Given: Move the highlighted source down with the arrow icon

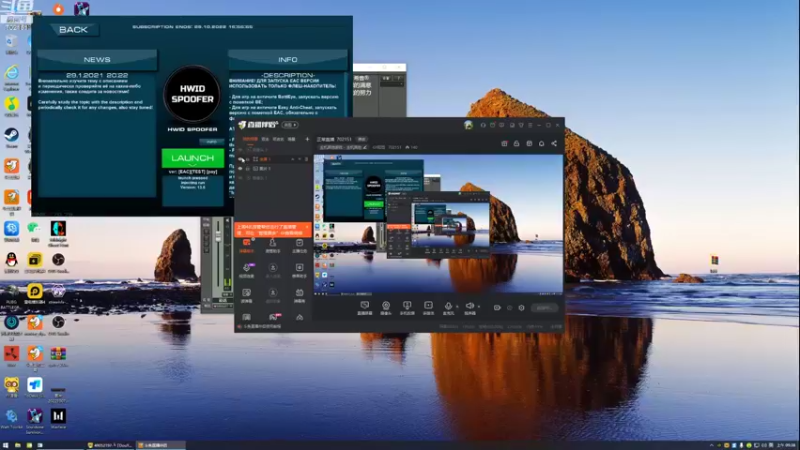Looking at the screenshot, I should click(299, 160).
